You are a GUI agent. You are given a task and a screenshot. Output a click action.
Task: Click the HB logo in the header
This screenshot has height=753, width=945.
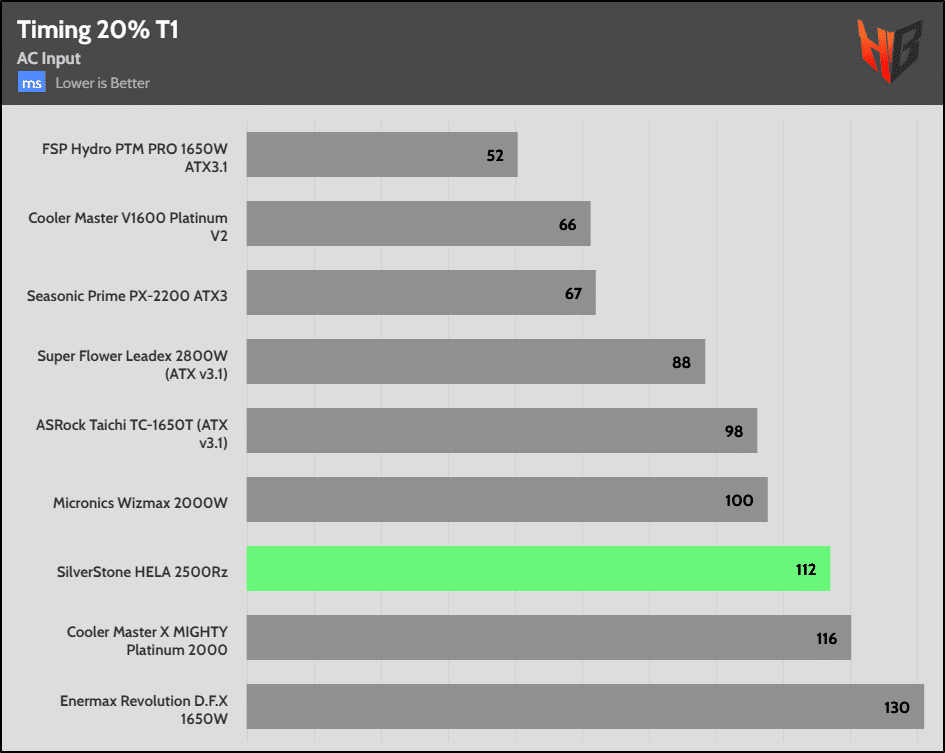pos(887,51)
